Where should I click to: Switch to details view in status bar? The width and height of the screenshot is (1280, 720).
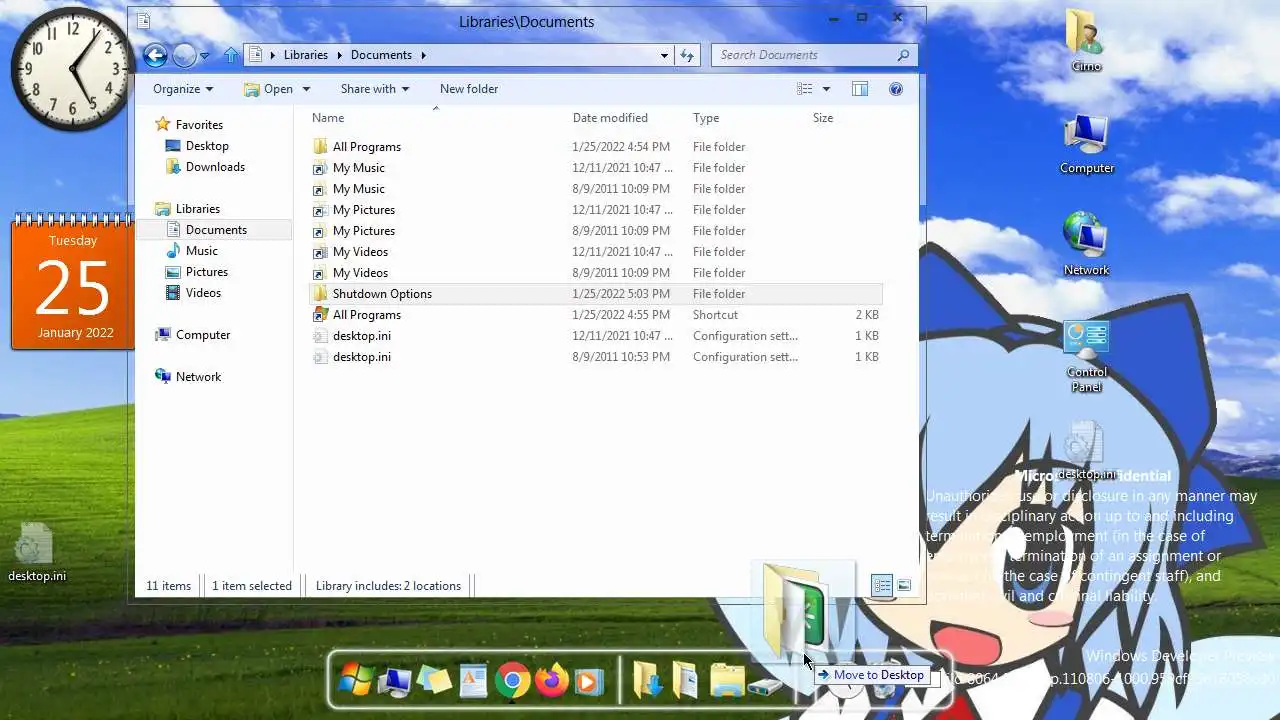(x=882, y=586)
